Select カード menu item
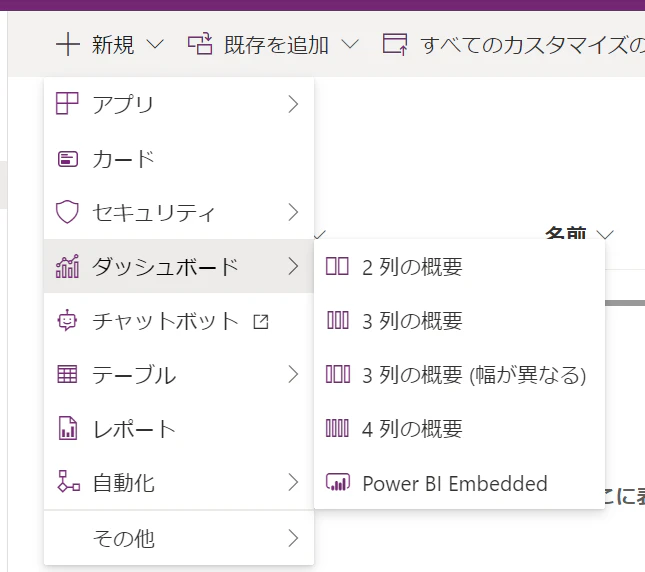This screenshot has height=572, width=645. pos(179,159)
